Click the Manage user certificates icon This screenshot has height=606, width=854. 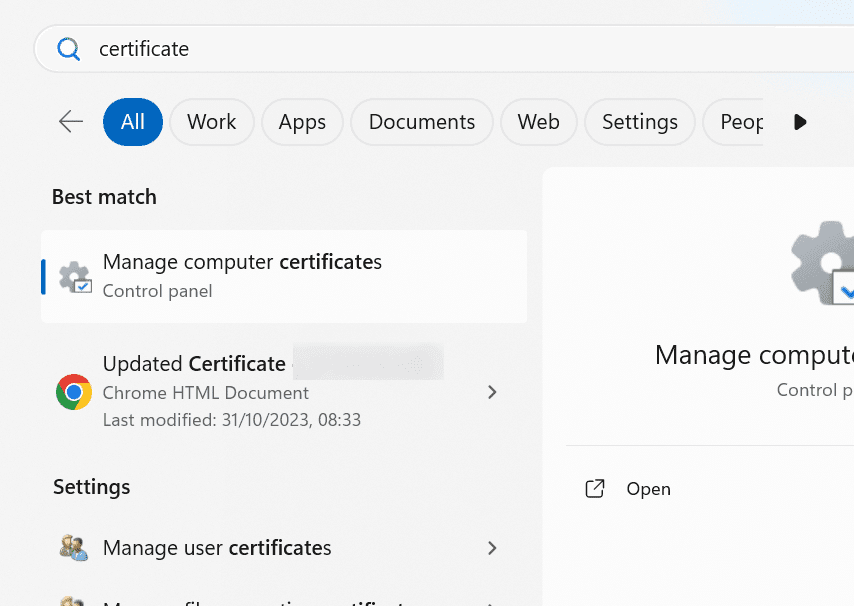coord(74,548)
